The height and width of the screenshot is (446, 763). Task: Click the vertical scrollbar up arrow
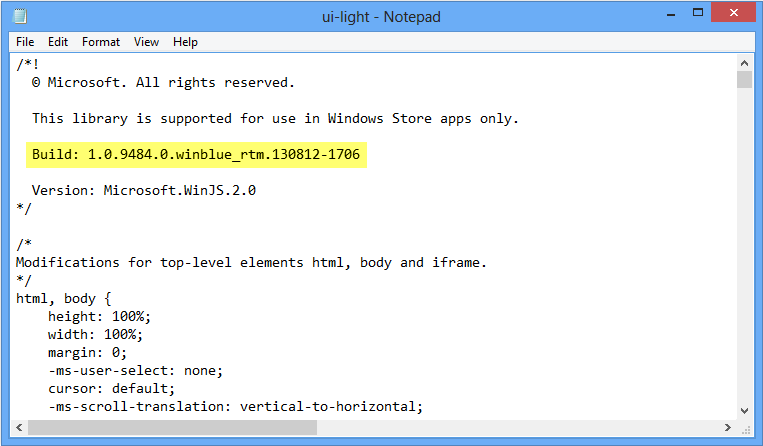[745, 63]
